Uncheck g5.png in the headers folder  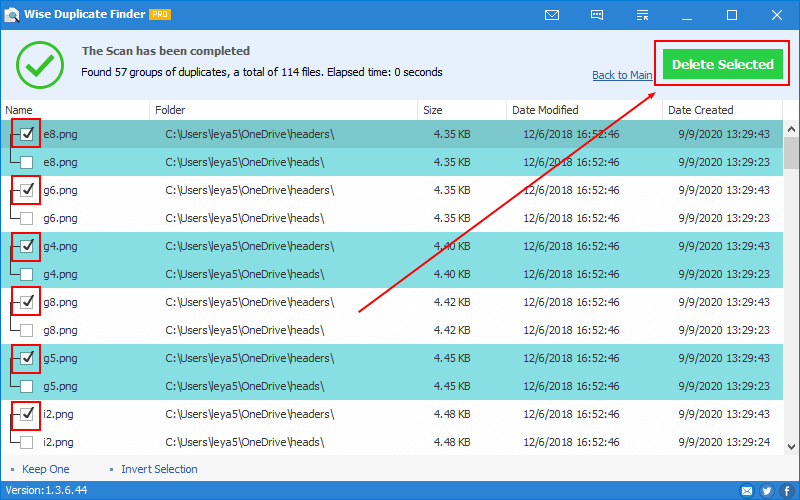pos(27,358)
